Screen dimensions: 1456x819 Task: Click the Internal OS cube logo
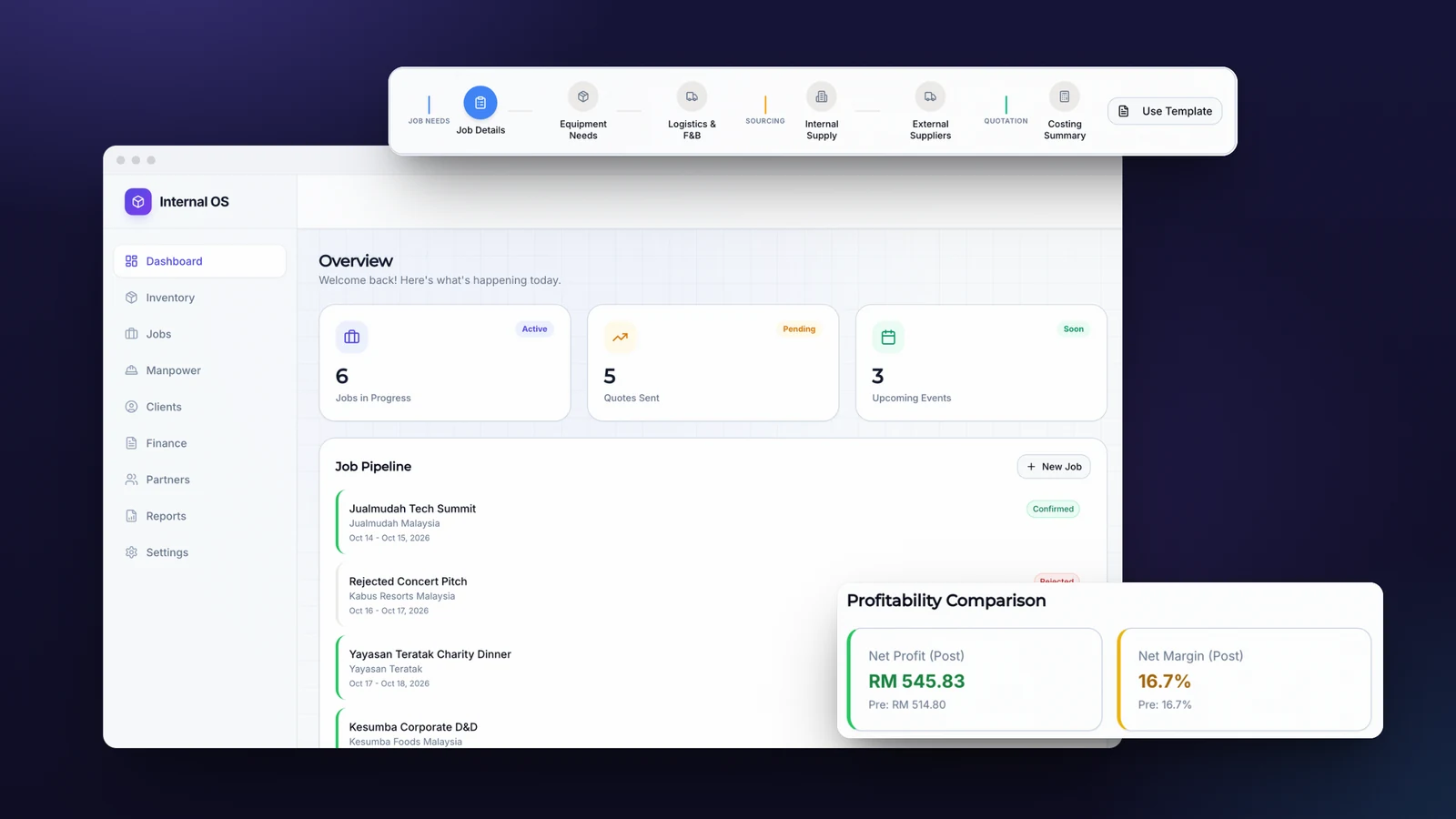(138, 202)
